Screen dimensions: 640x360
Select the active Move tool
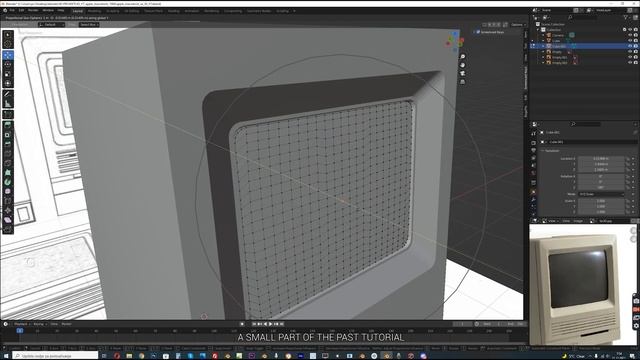[8, 55]
